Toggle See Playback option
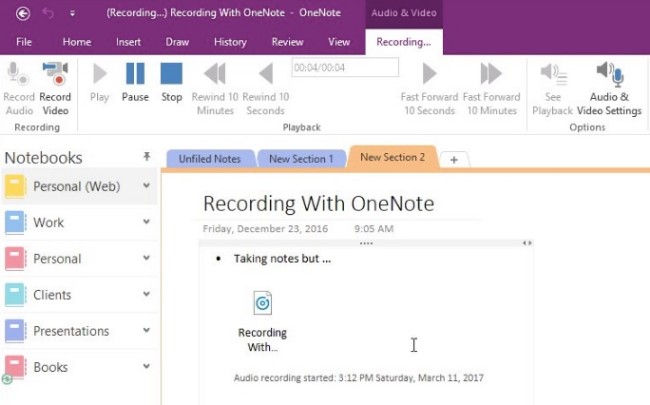 [x=553, y=88]
